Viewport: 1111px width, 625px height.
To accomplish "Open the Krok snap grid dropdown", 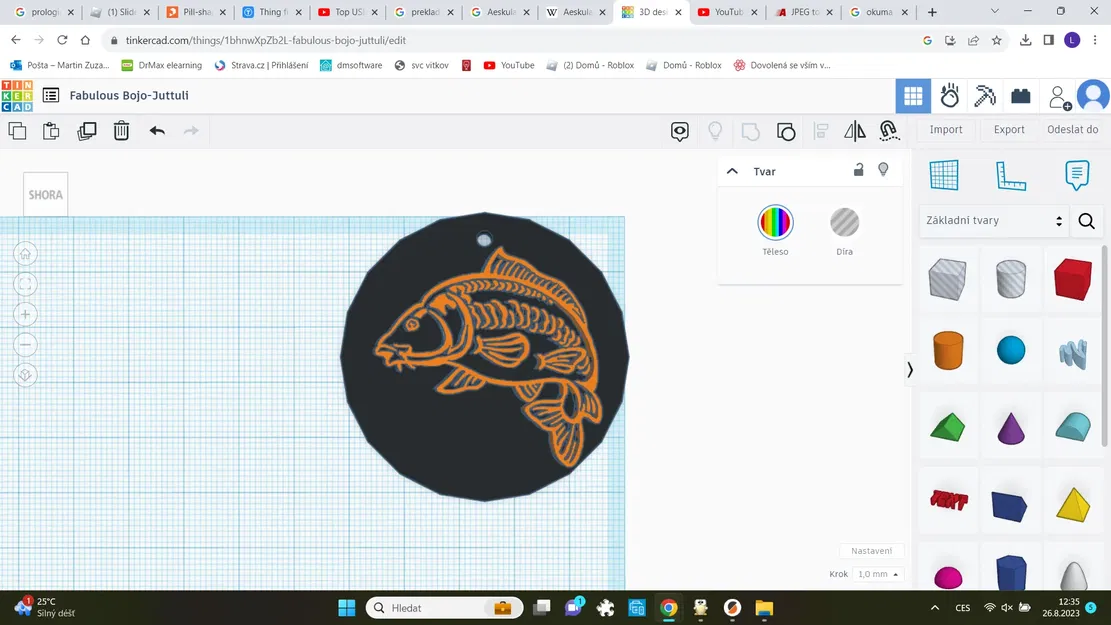I will click(877, 574).
